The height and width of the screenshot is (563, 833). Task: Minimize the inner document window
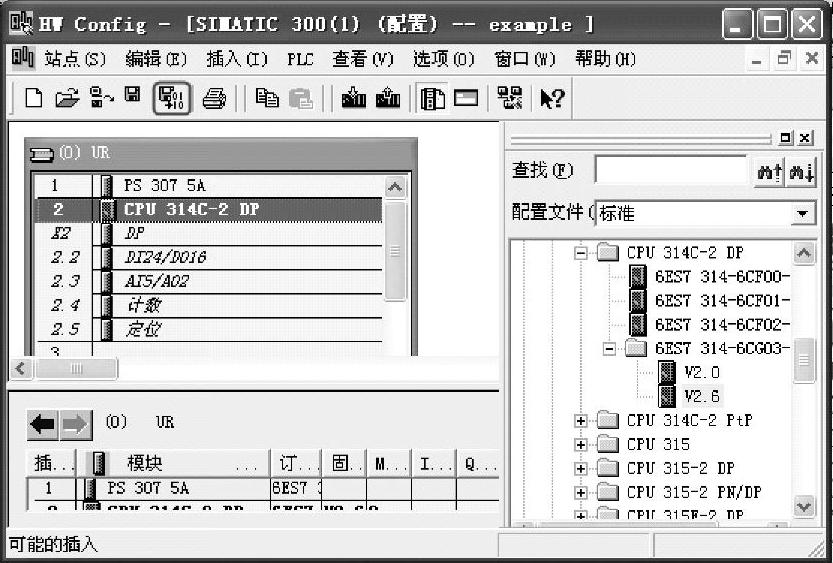click(x=757, y=59)
